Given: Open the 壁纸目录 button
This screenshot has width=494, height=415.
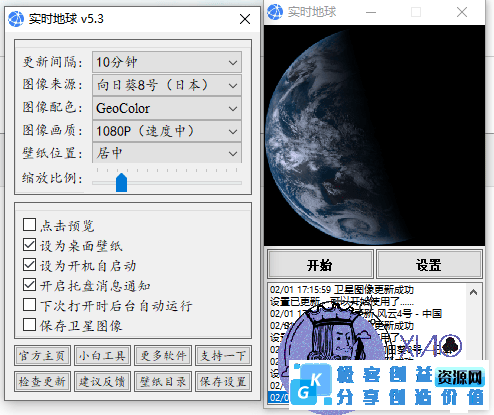Looking at the screenshot, I should point(163,381).
